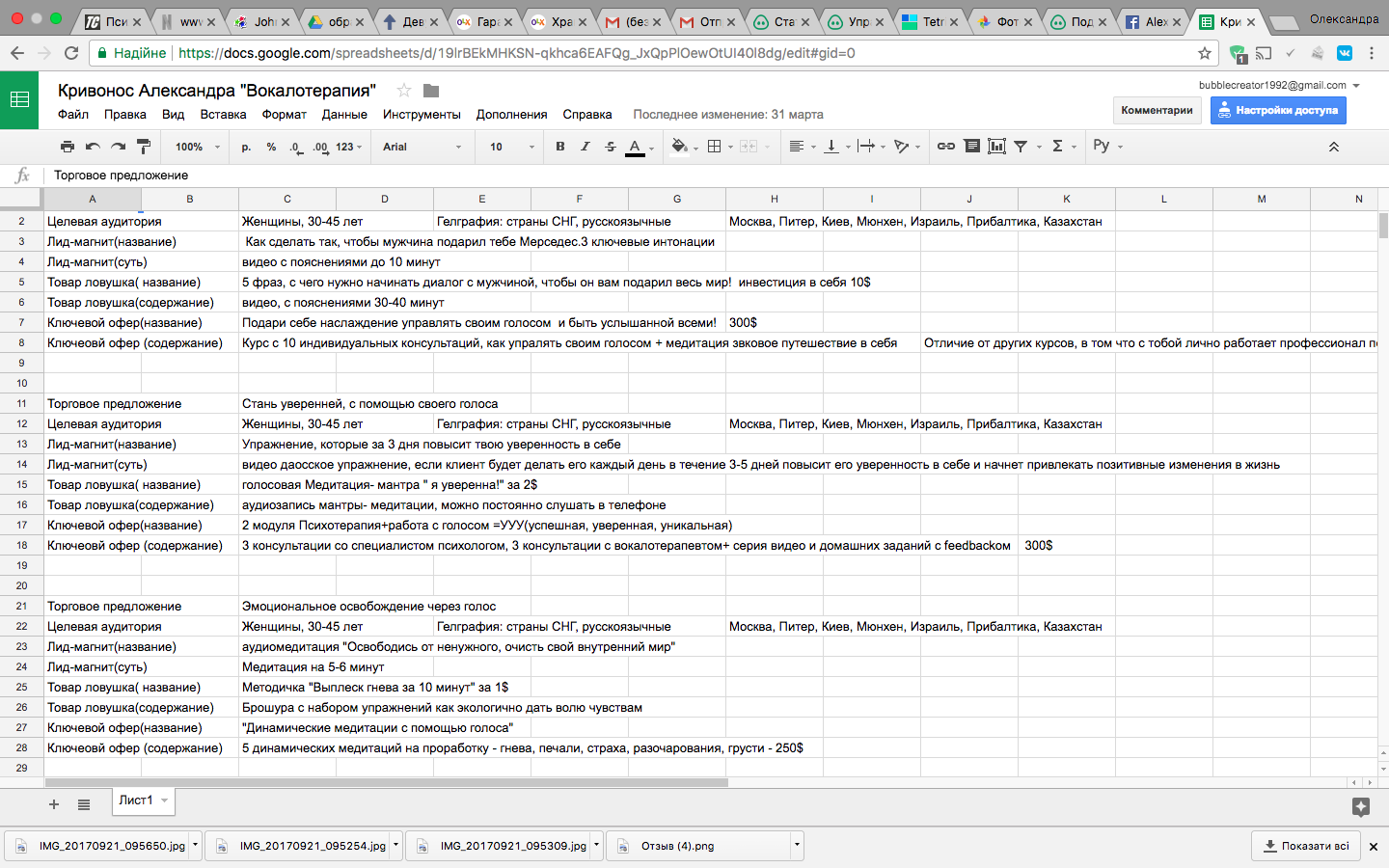Toggle strikethrough formatting

(x=610, y=147)
